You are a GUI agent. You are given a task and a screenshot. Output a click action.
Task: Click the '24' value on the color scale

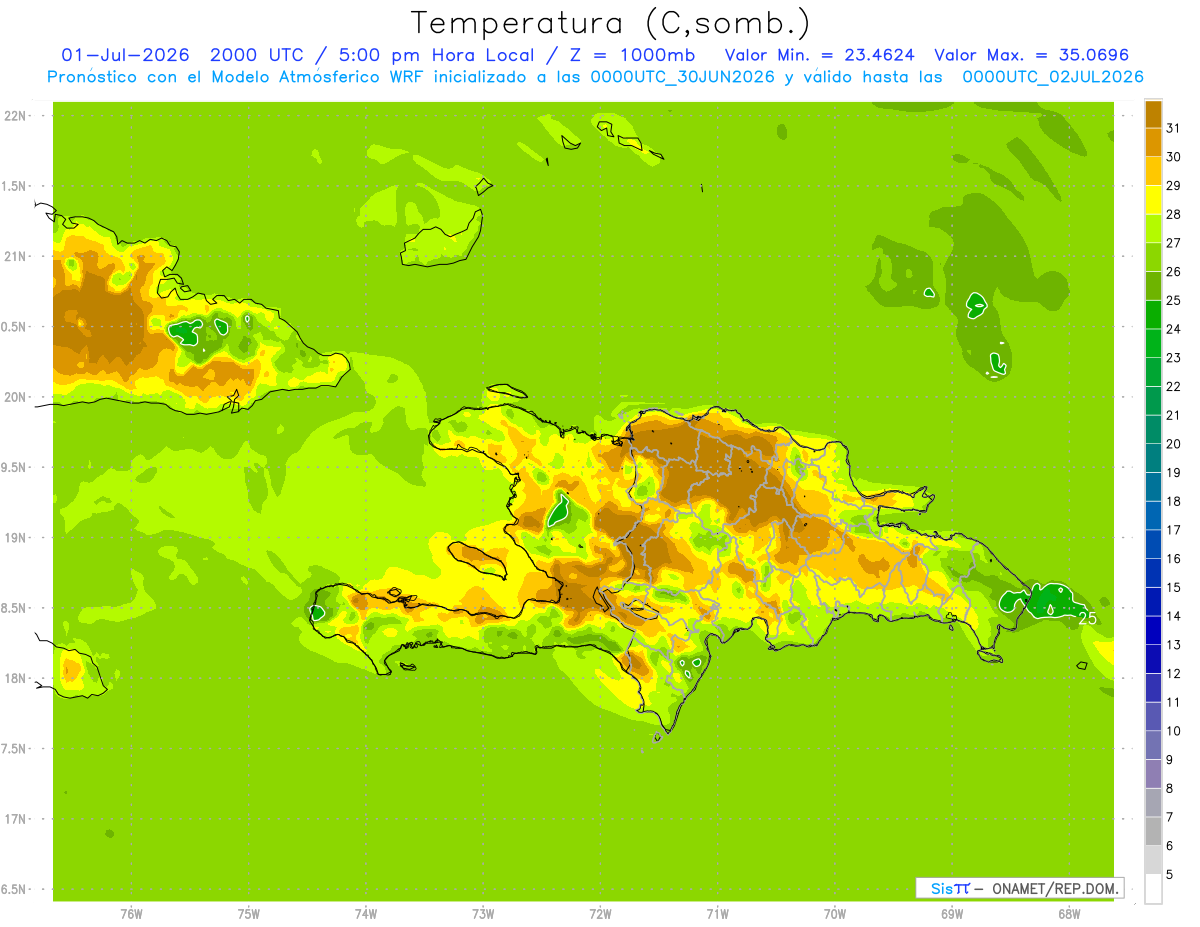coord(1173,329)
